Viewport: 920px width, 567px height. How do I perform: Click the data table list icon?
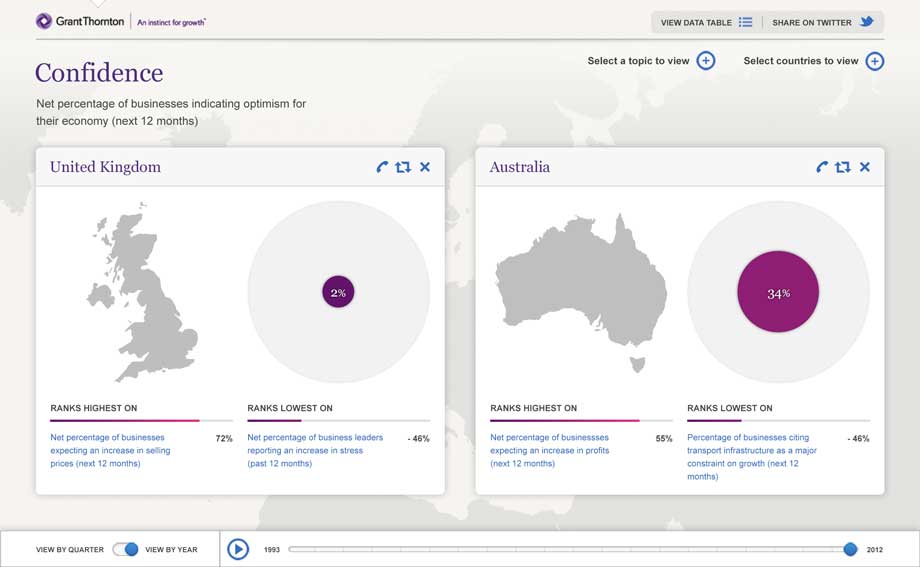point(745,22)
